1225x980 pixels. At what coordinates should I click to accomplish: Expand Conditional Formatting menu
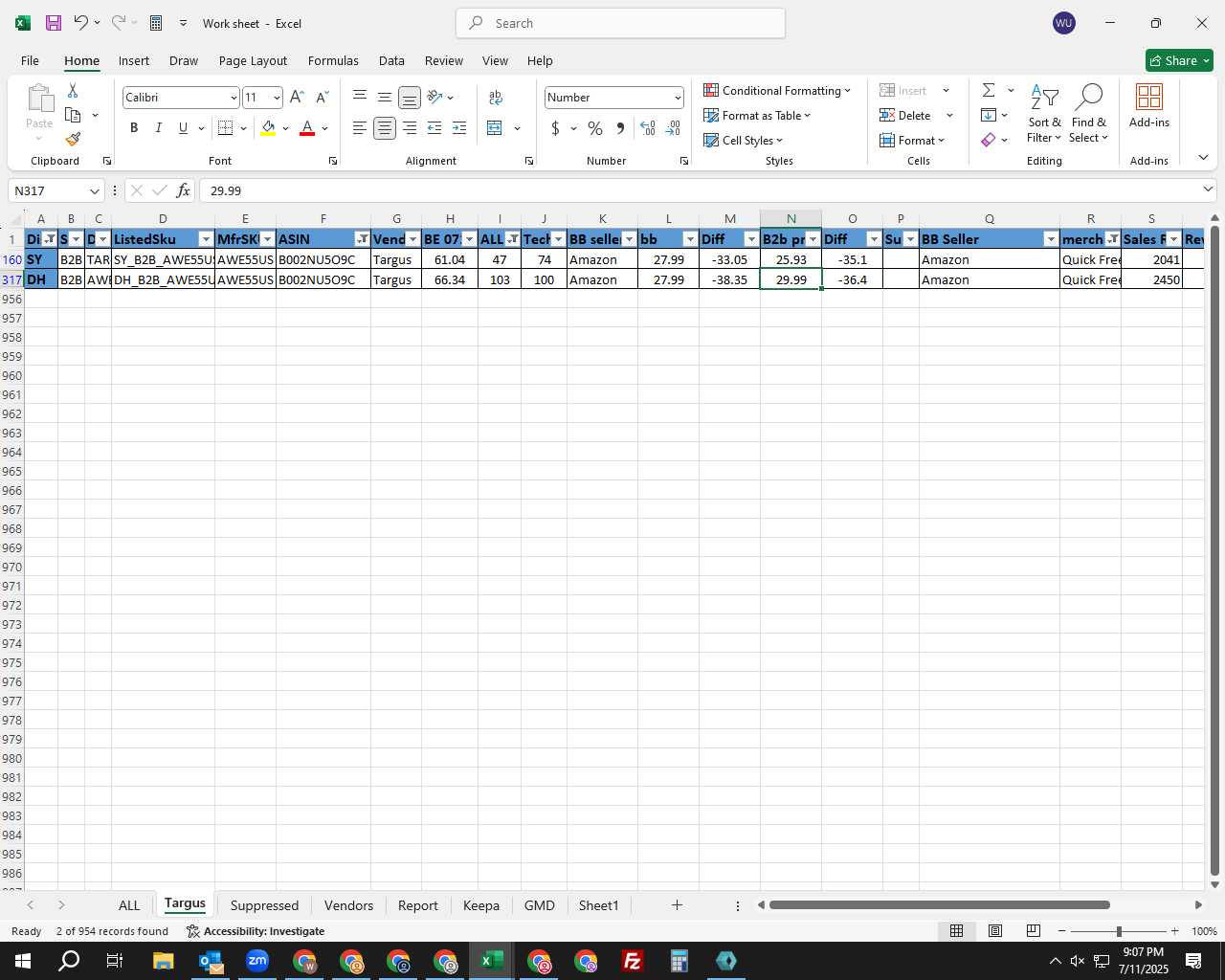(x=776, y=90)
